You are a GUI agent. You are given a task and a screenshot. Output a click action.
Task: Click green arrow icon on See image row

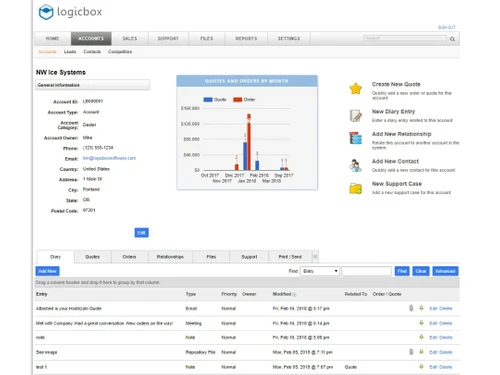421,352
